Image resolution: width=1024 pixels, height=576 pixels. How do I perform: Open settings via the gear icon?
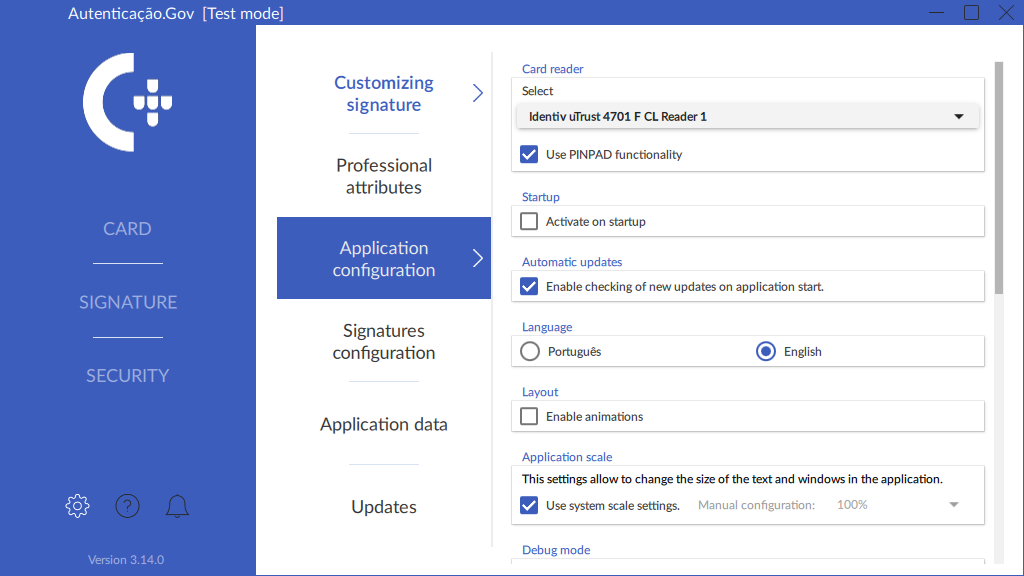(77, 506)
